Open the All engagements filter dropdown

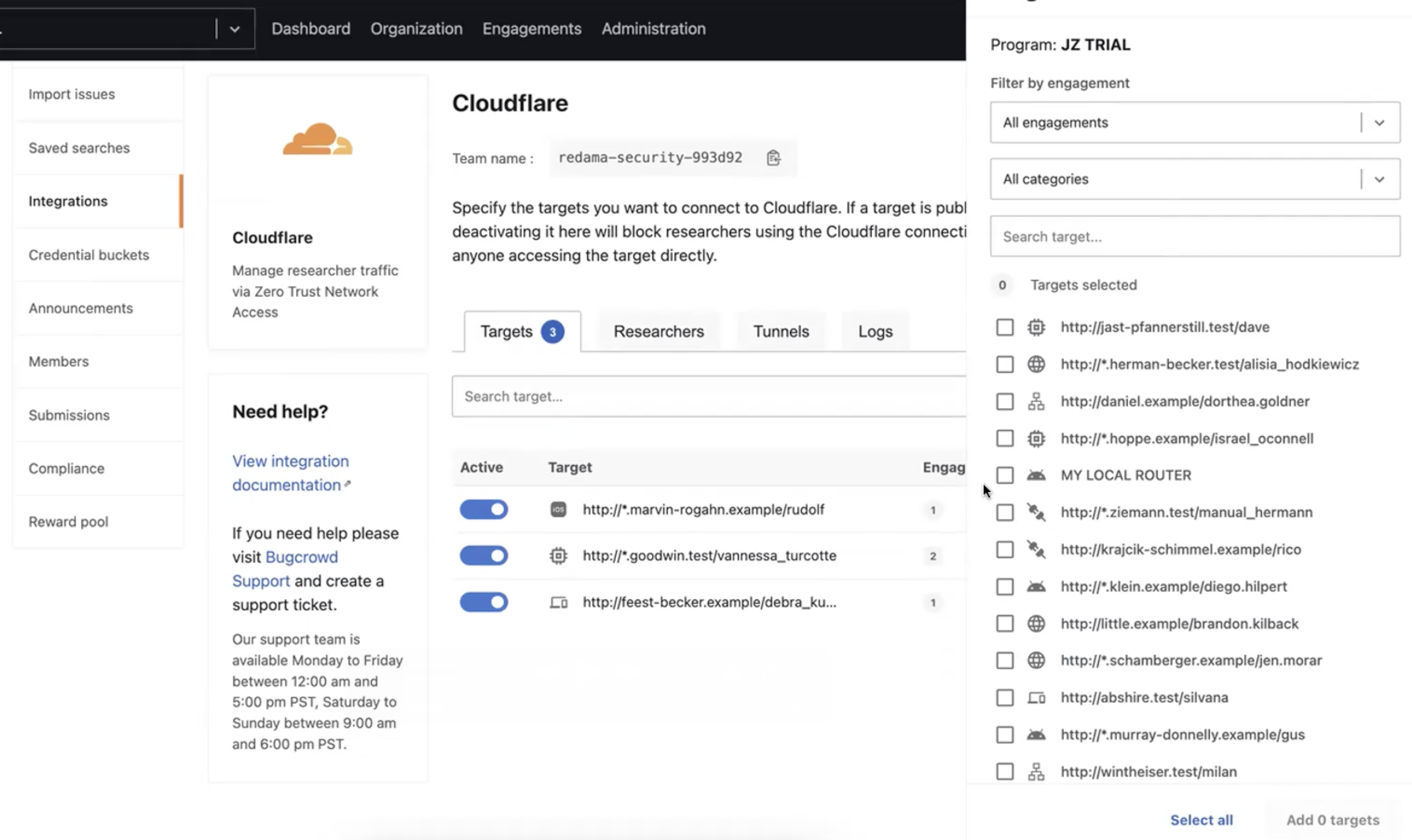pos(1195,122)
